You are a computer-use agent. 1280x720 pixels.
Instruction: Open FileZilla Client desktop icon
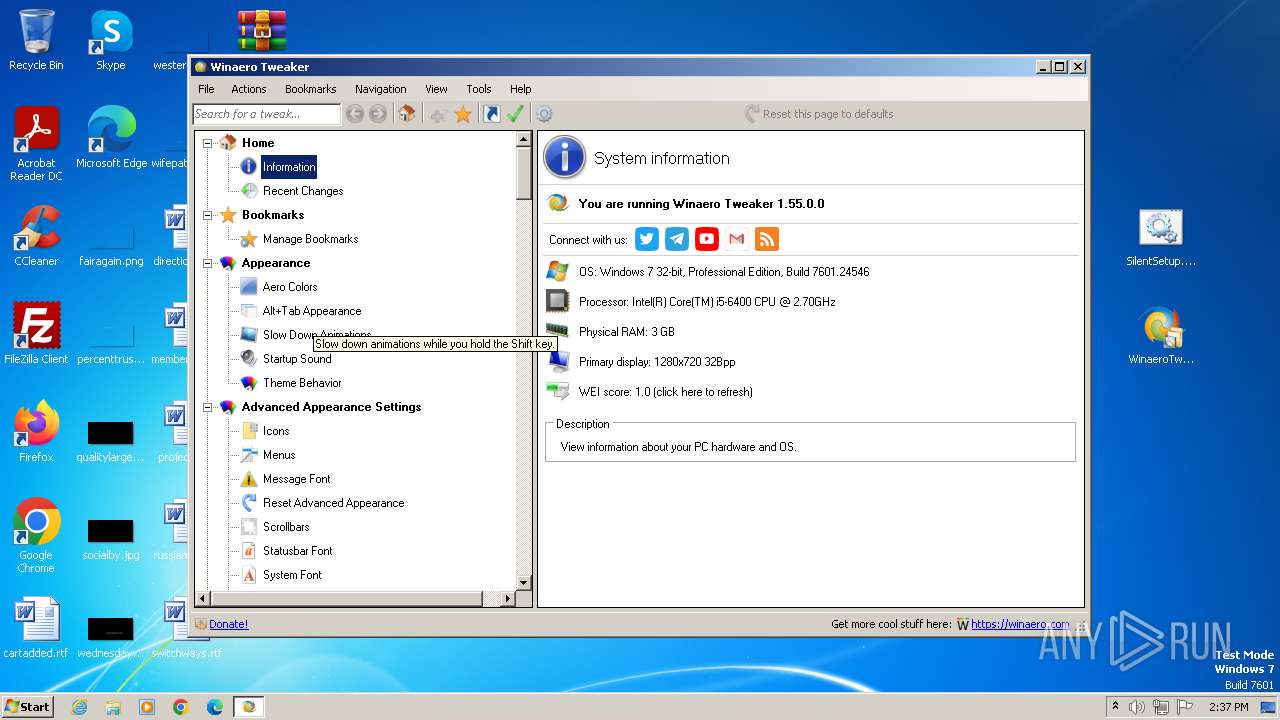point(36,334)
